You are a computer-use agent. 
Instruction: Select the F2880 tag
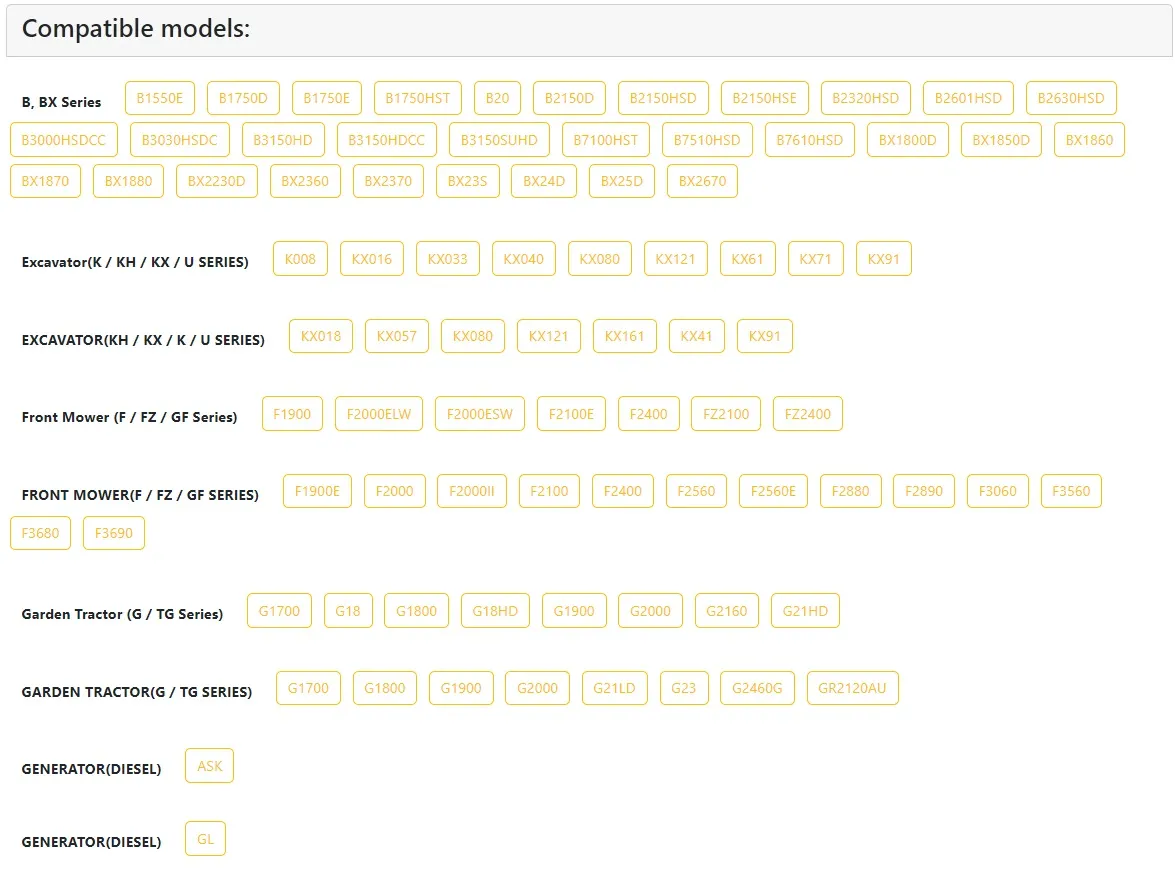pyautogui.click(x=851, y=491)
